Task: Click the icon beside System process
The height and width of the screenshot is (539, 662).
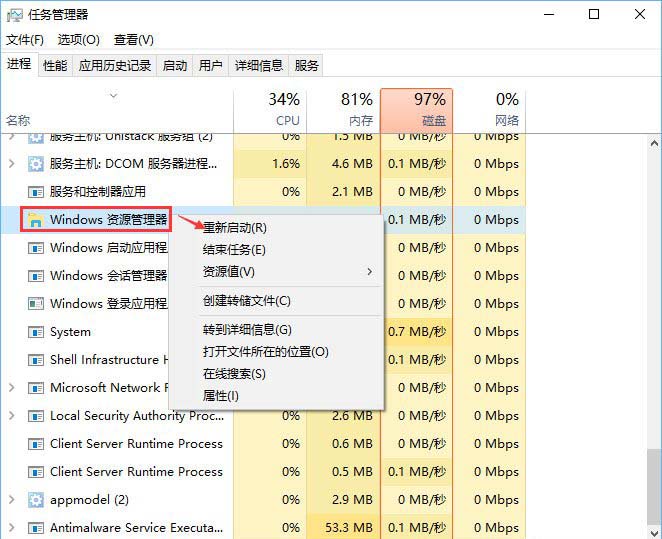Action: pos(35,332)
